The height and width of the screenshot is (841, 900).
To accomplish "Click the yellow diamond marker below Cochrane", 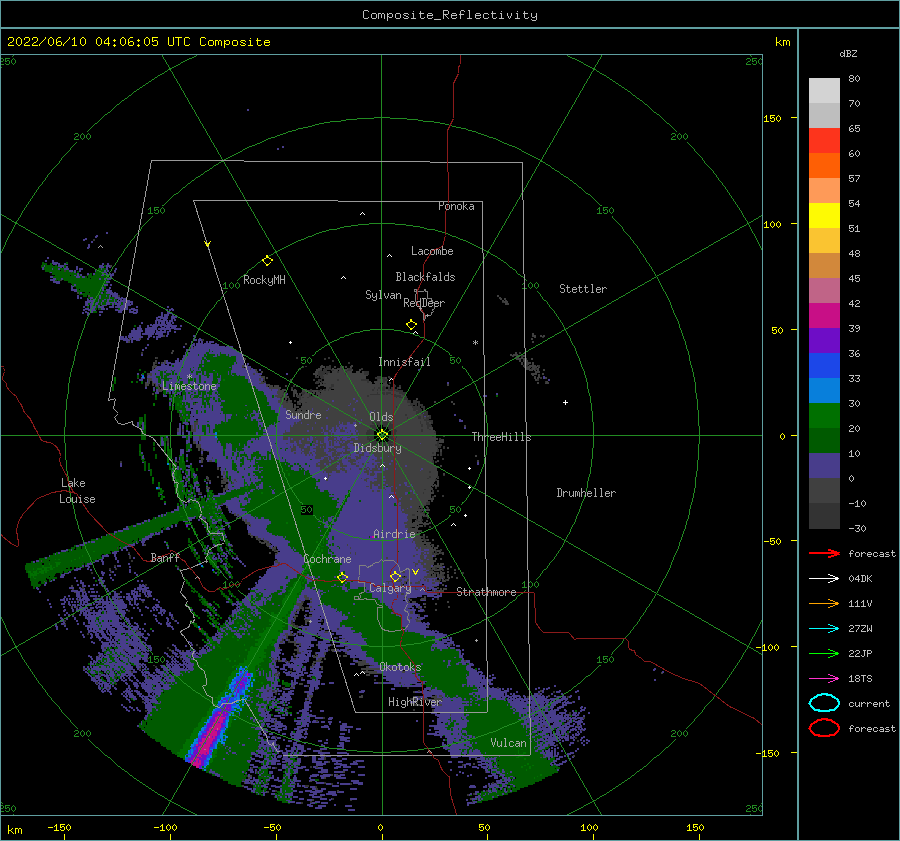I will [342, 577].
